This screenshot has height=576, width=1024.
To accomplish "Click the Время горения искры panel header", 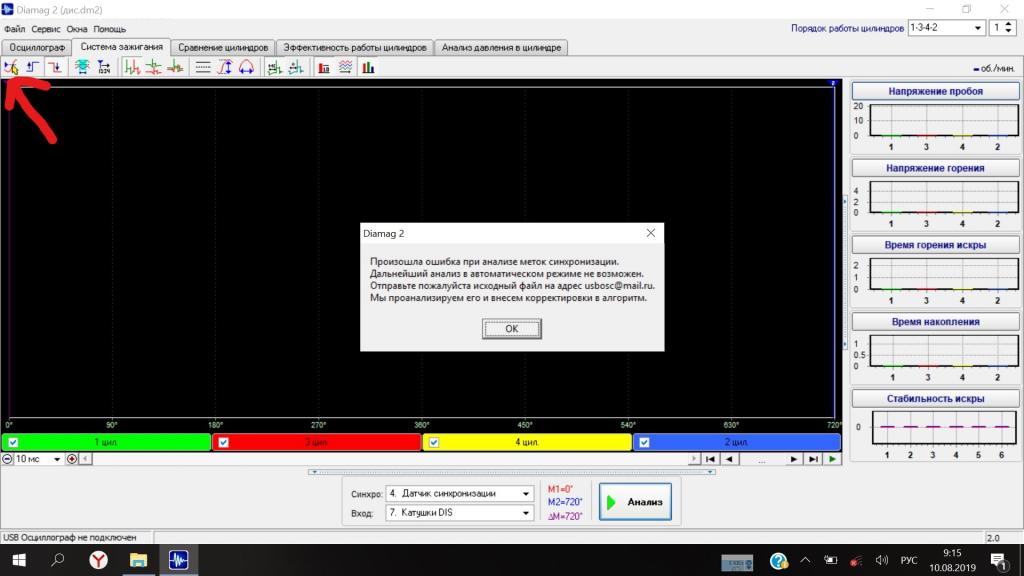I will 935,245.
